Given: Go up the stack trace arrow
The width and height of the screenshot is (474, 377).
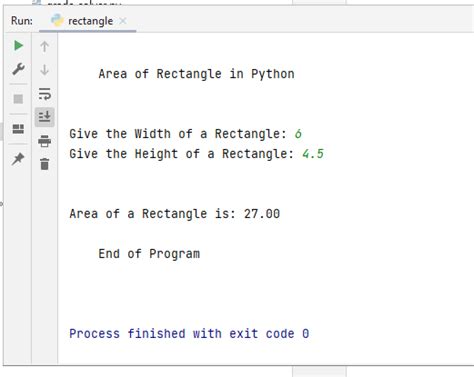Looking at the screenshot, I should [x=45, y=46].
